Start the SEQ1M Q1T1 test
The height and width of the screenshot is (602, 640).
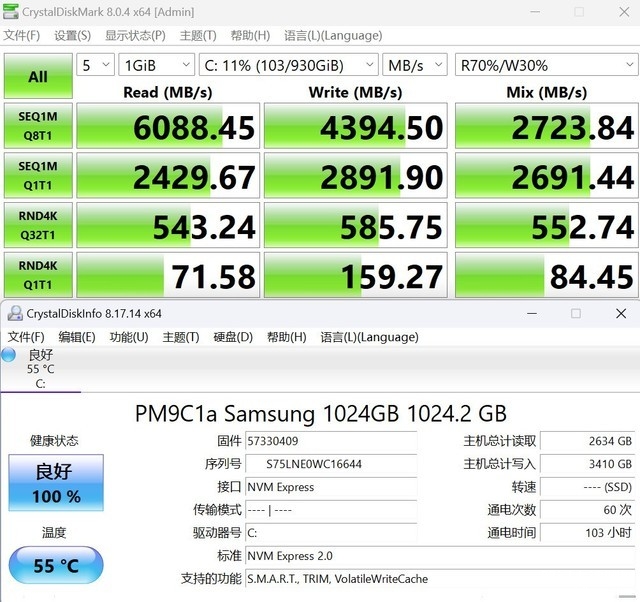38,175
